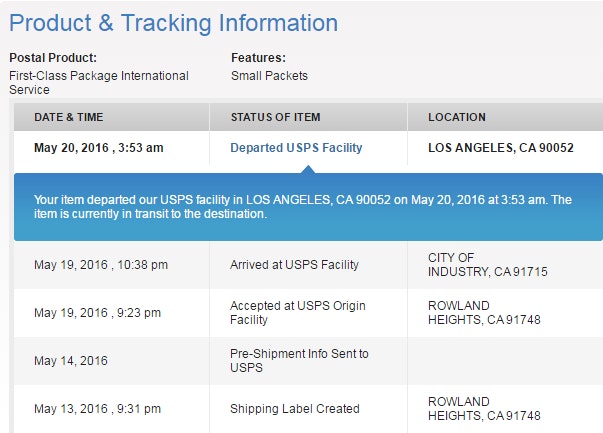This screenshot has width=603, height=433.
Task: Select the May 14, 2016 date cell
Action: 70,361
